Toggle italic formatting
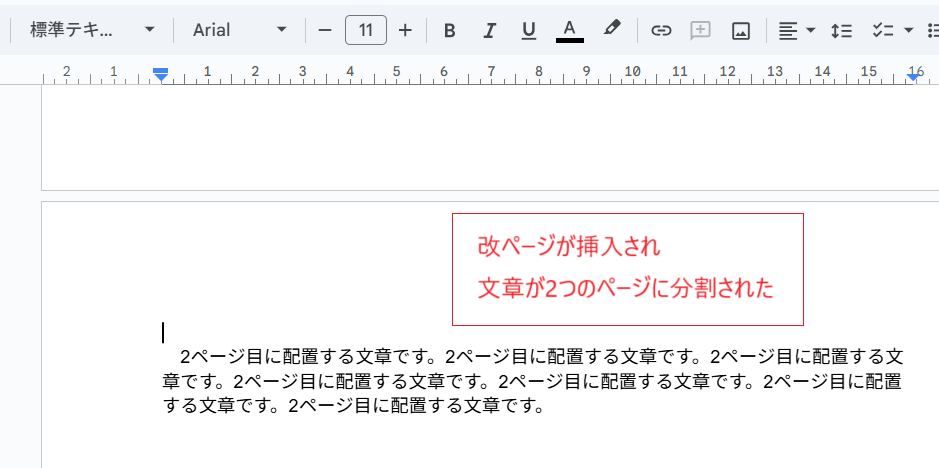Screen dimensions: 939x468 [x=490, y=31]
